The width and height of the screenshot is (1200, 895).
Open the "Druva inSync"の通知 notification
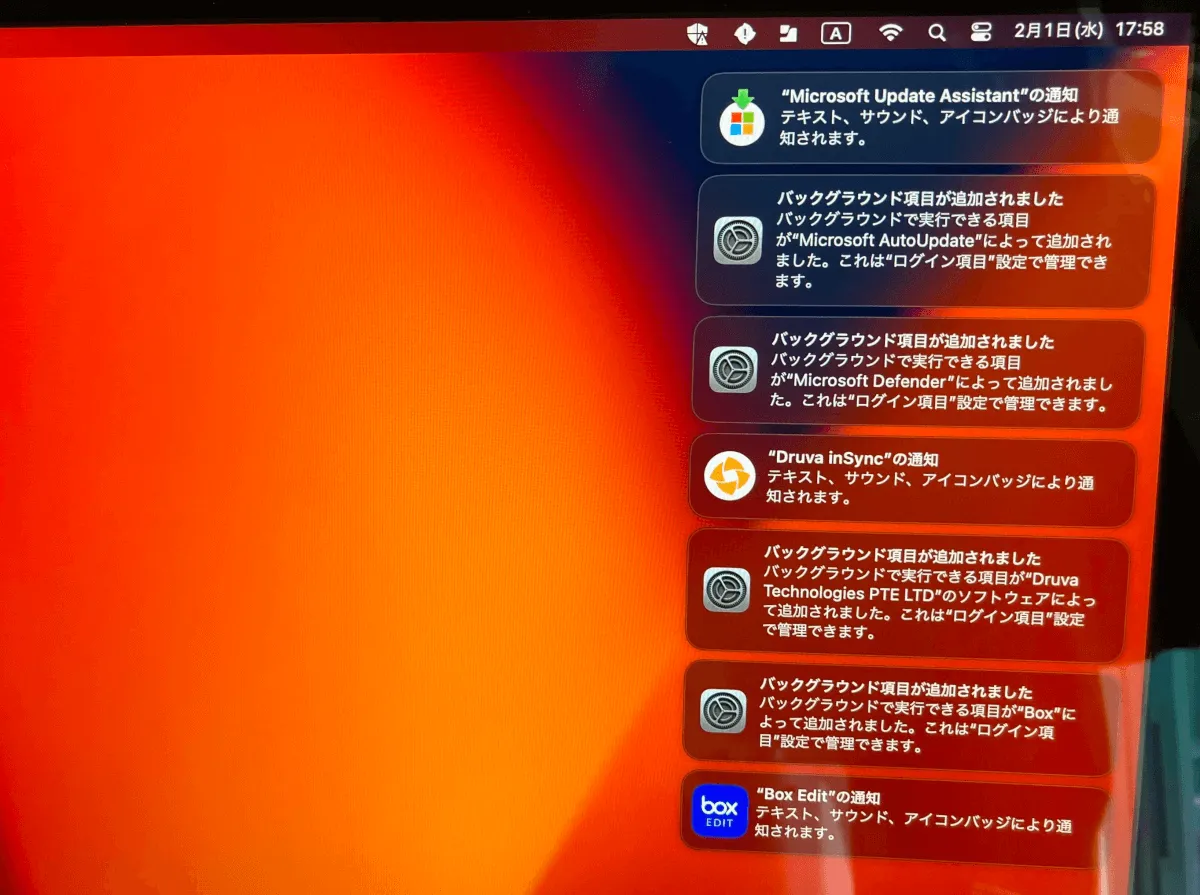[912, 478]
